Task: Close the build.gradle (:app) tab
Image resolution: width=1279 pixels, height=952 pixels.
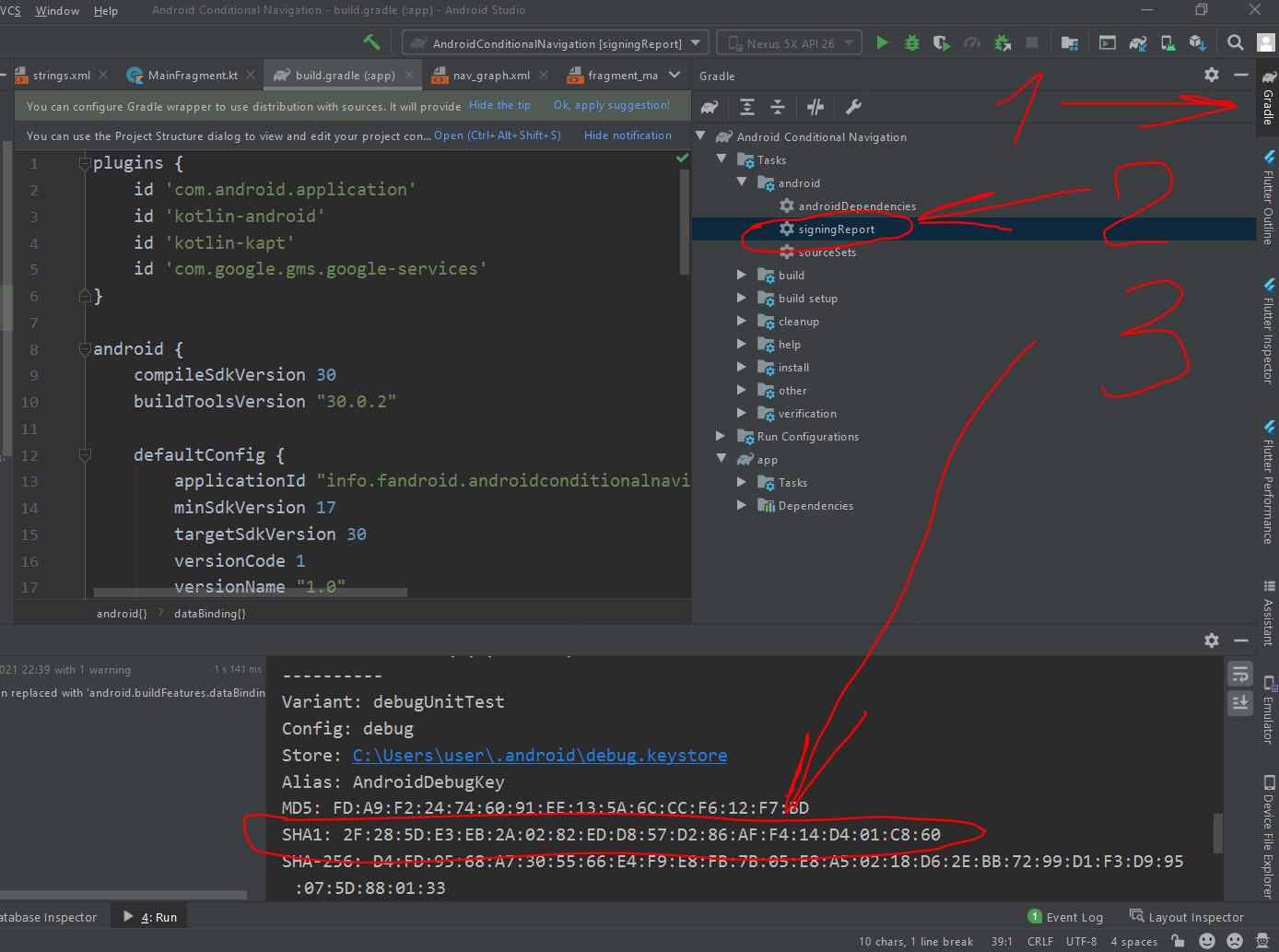Action: tap(409, 76)
